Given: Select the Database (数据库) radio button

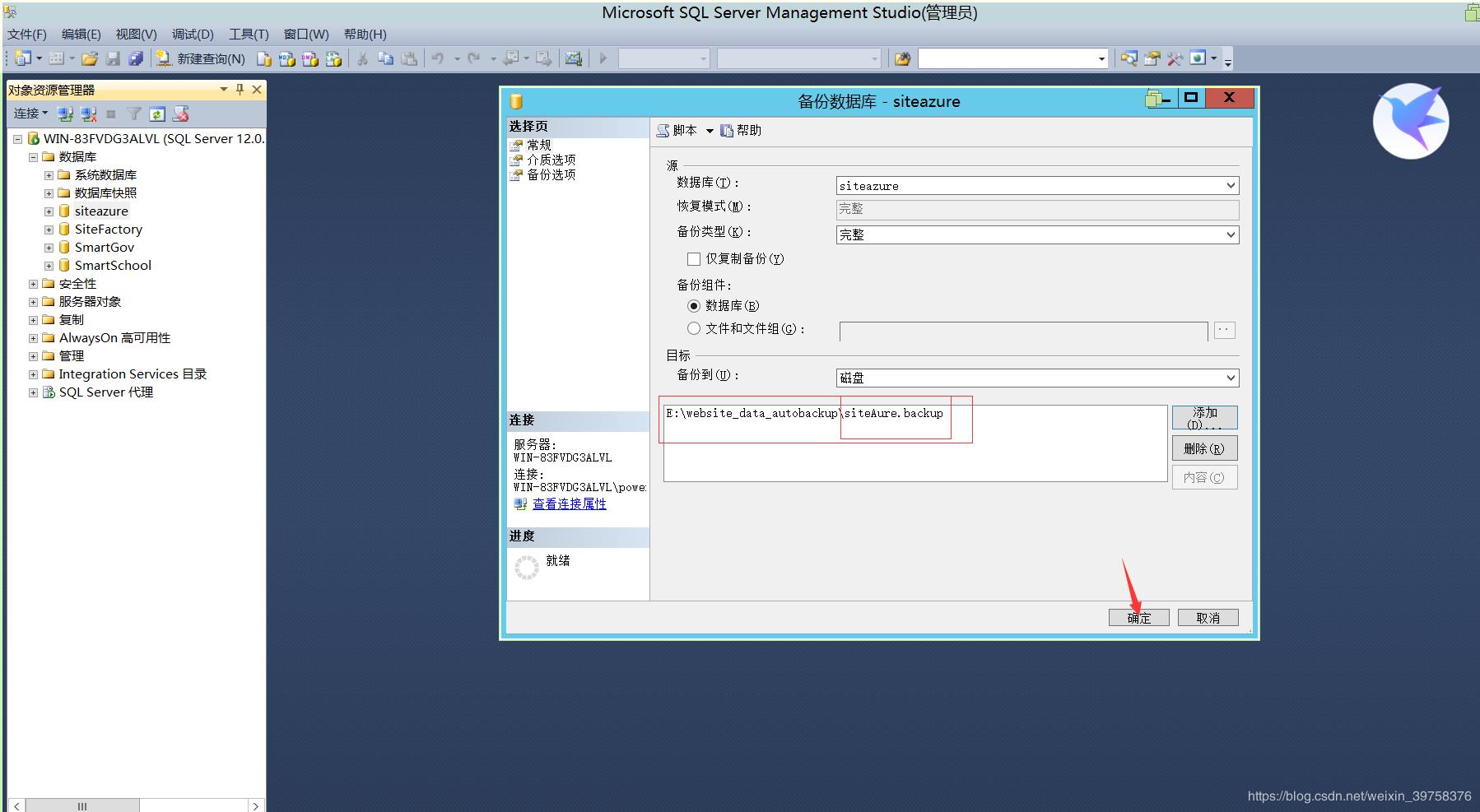Looking at the screenshot, I should point(694,306).
